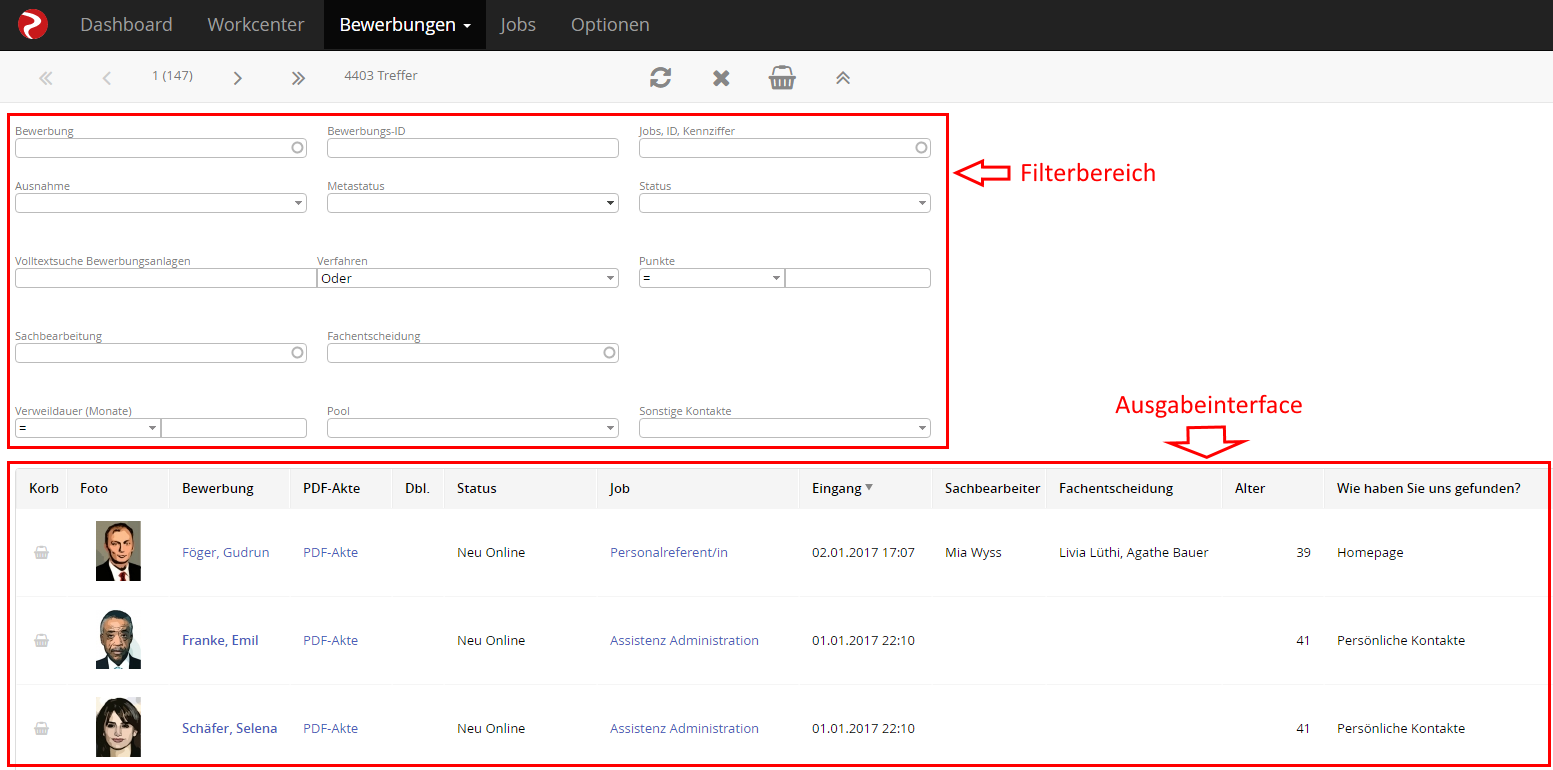Go to first results page
1553x770 pixels.
point(45,77)
